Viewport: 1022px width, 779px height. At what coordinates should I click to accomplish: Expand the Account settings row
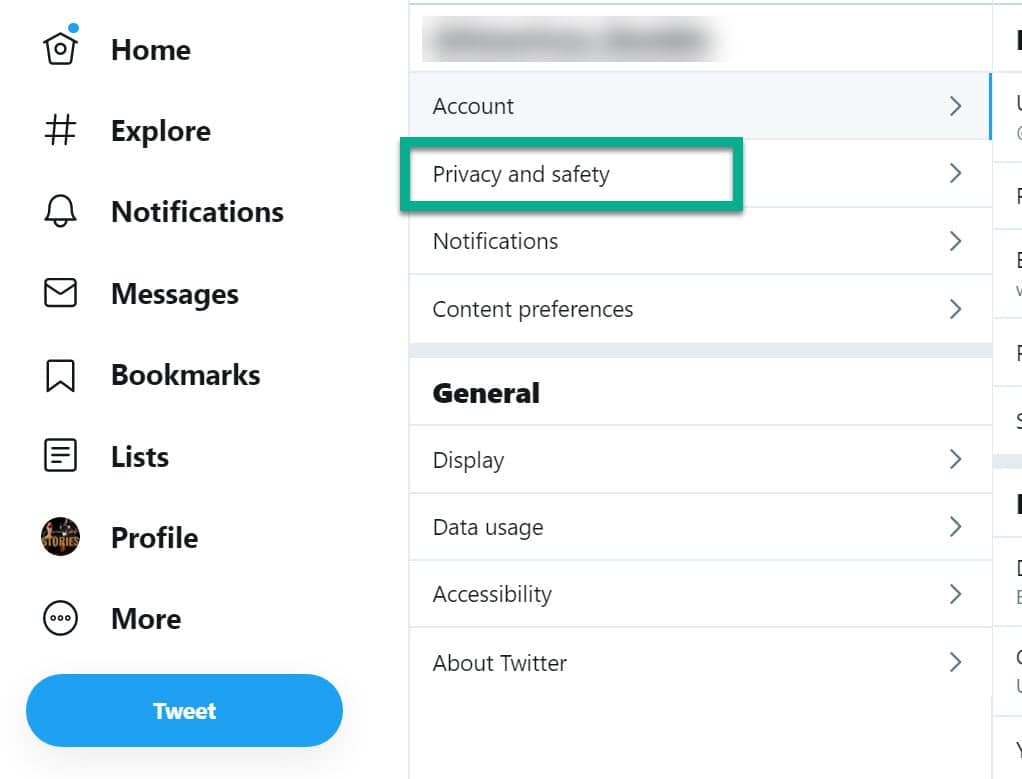click(x=700, y=106)
